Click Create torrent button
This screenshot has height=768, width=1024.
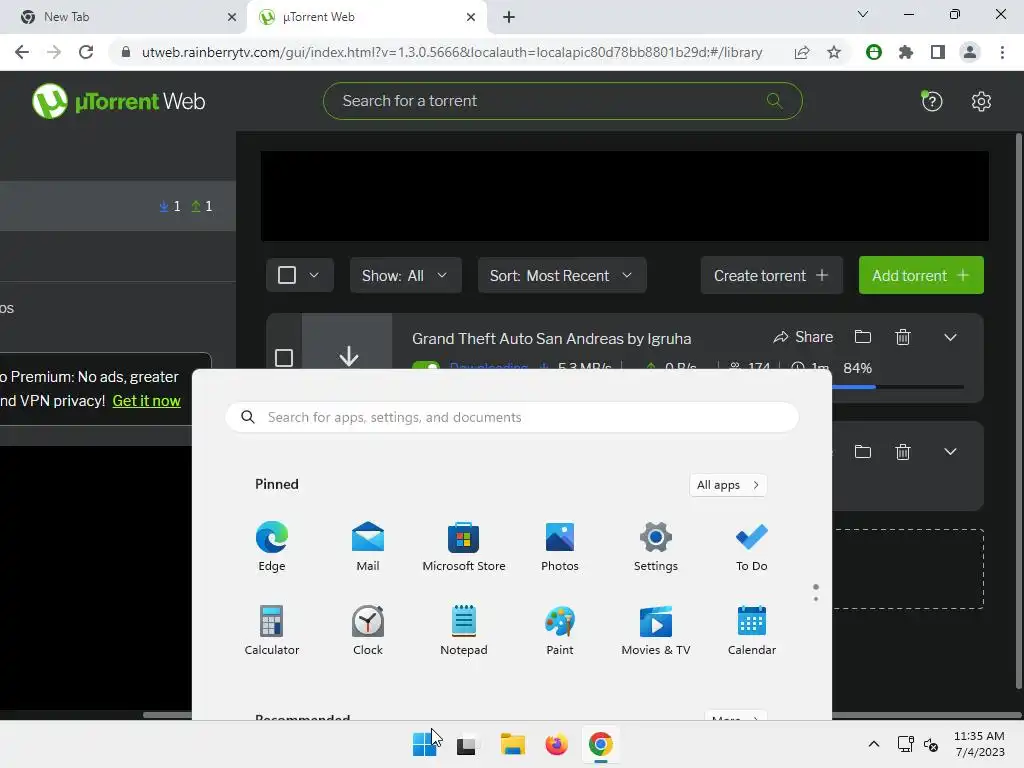pyautogui.click(x=771, y=275)
